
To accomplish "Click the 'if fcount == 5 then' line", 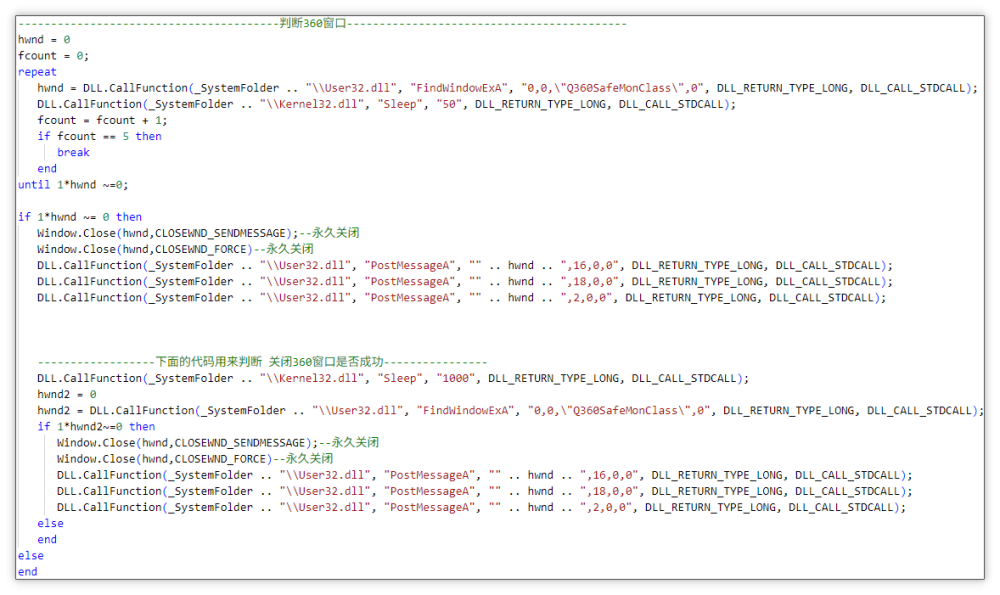I will [99, 136].
